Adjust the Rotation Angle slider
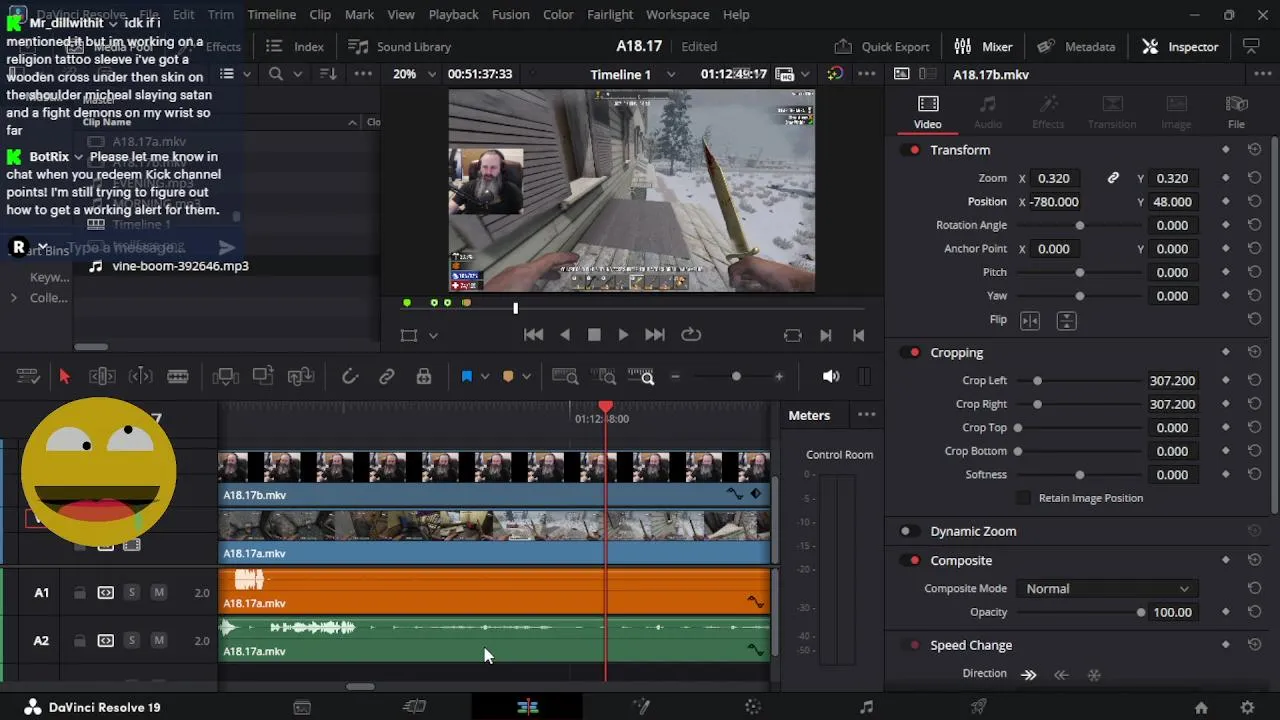The image size is (1280, 720). pos(1079,225)
